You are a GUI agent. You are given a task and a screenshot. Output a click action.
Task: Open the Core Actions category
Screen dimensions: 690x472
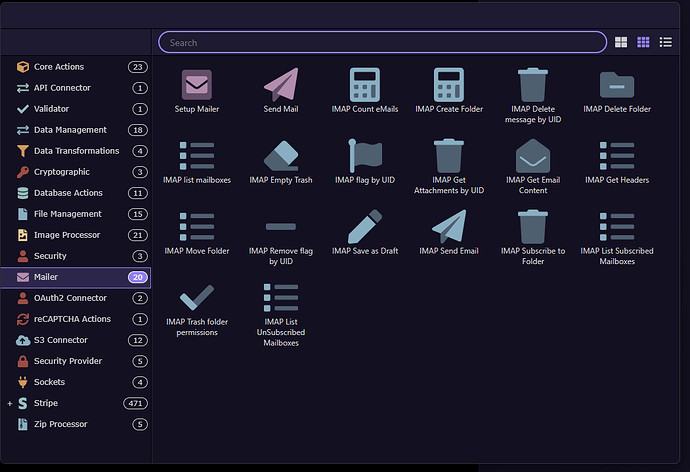pyautogui.click(x=76, y=67)
